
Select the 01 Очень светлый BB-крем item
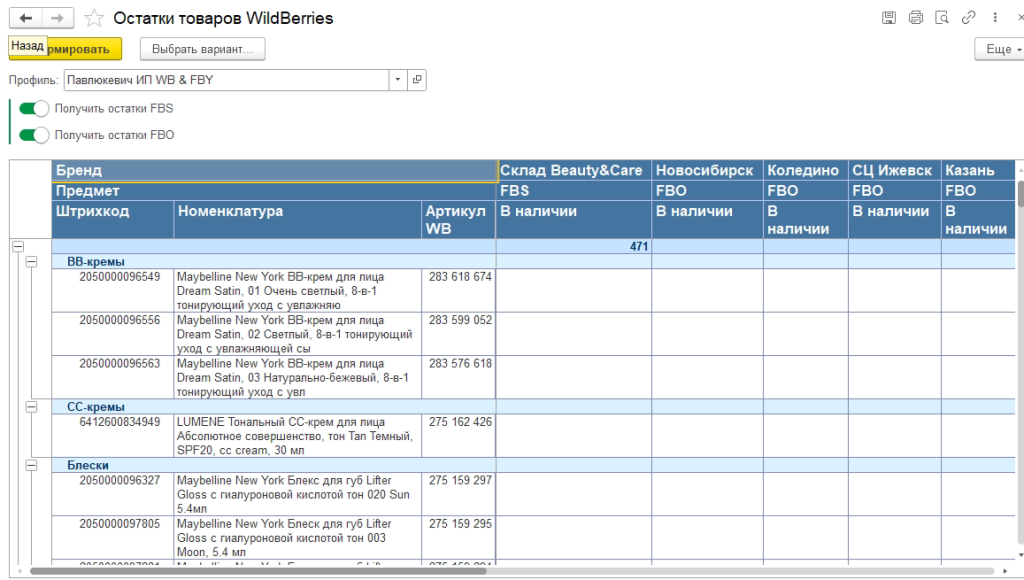298,291
